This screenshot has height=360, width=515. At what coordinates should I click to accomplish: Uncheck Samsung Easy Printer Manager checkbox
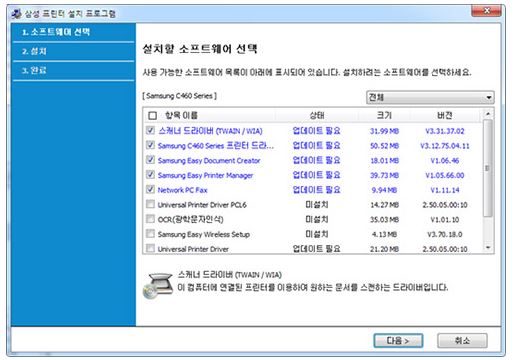150,174
